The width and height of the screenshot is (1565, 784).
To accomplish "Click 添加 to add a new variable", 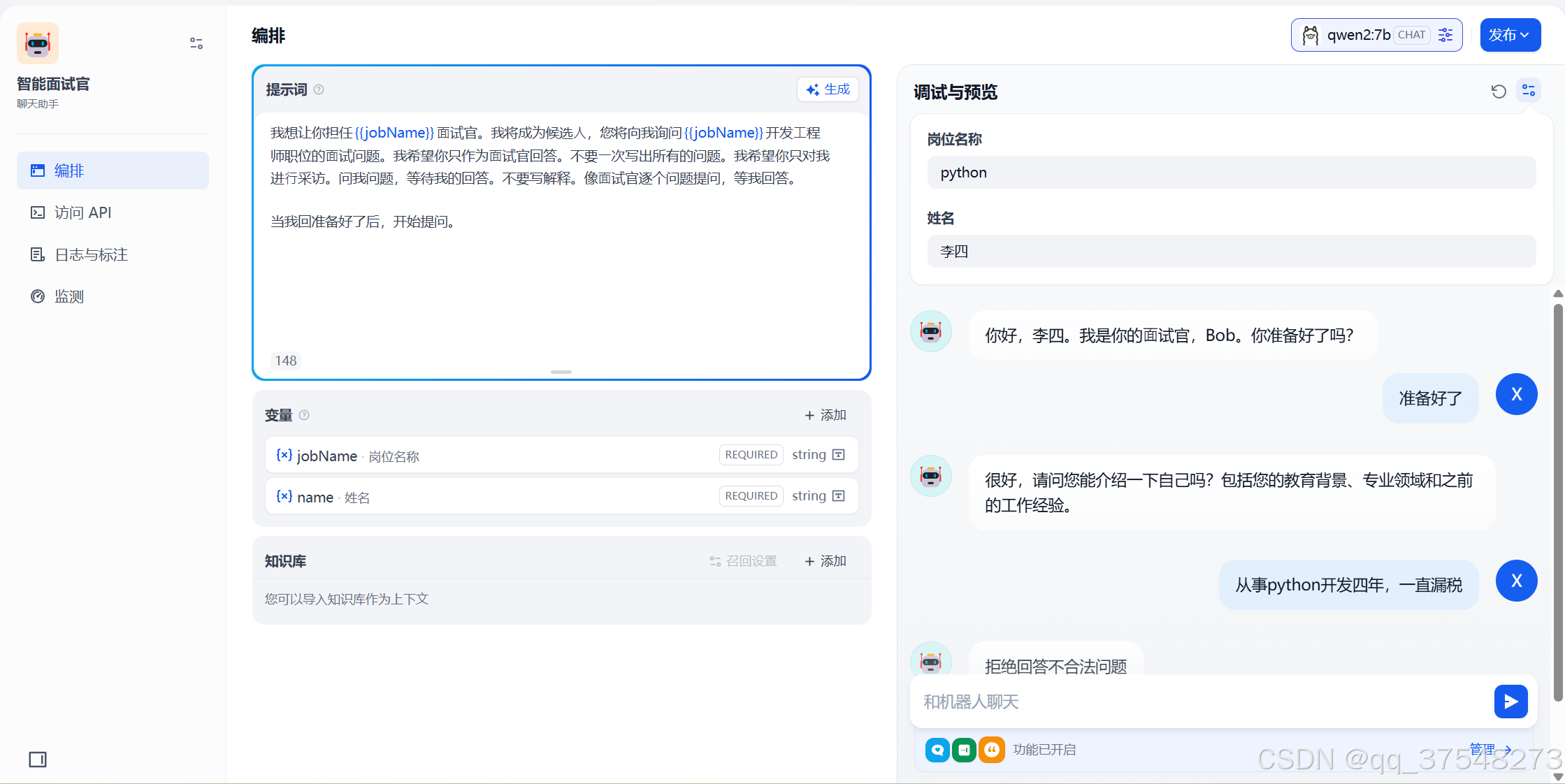I will [x=825, y=414].
